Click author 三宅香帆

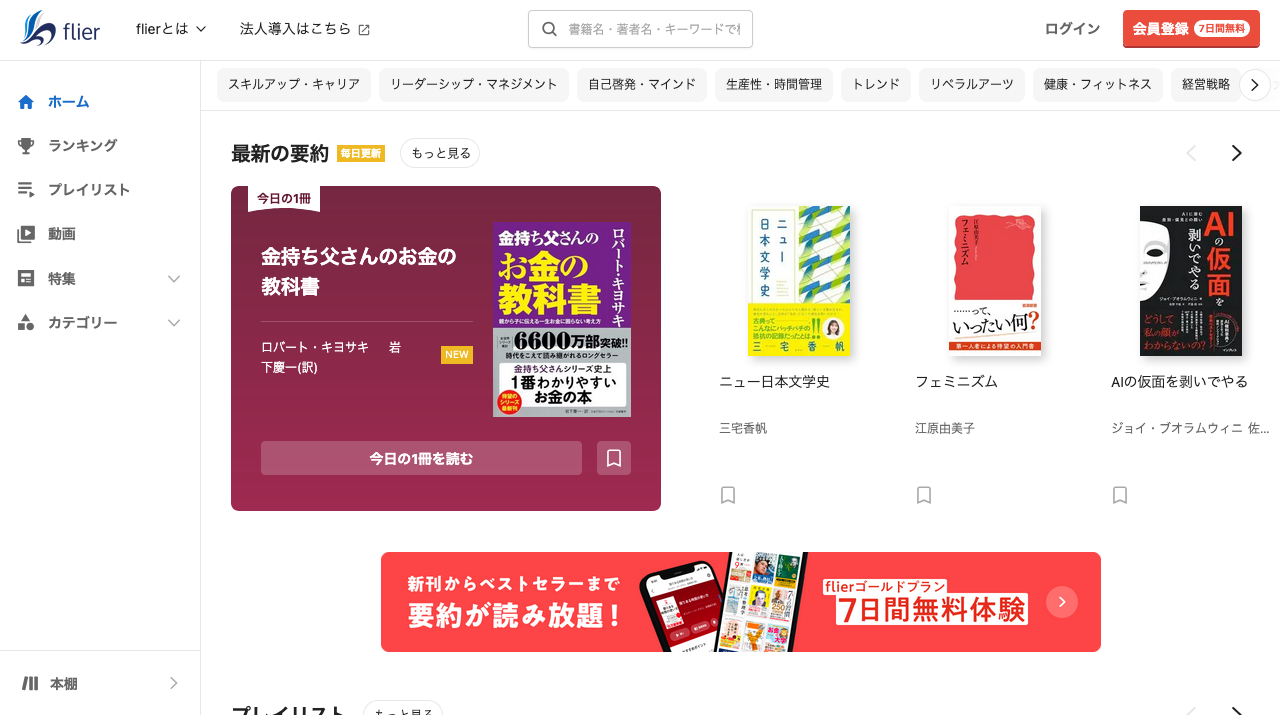(743, 428)
